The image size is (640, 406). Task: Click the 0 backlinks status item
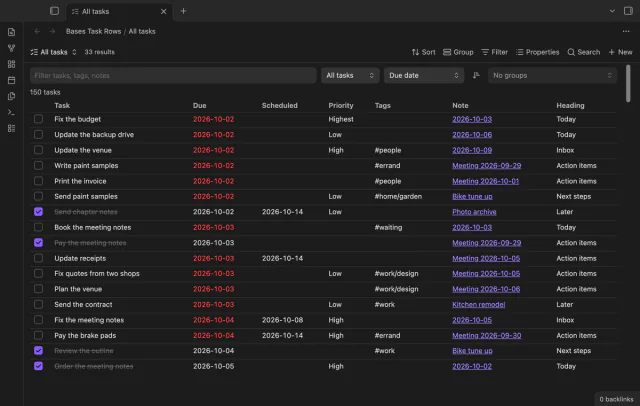[616, 399]
